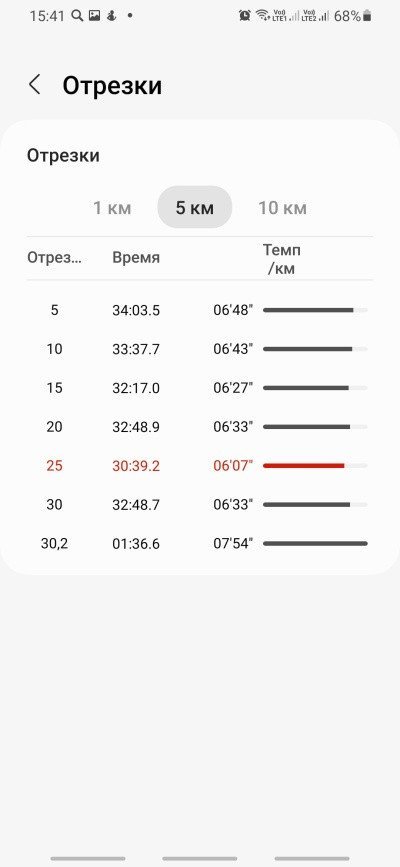Screen dimensions: 400x867
Task: Tap the search icon in status bar
Action: point(77,16)
